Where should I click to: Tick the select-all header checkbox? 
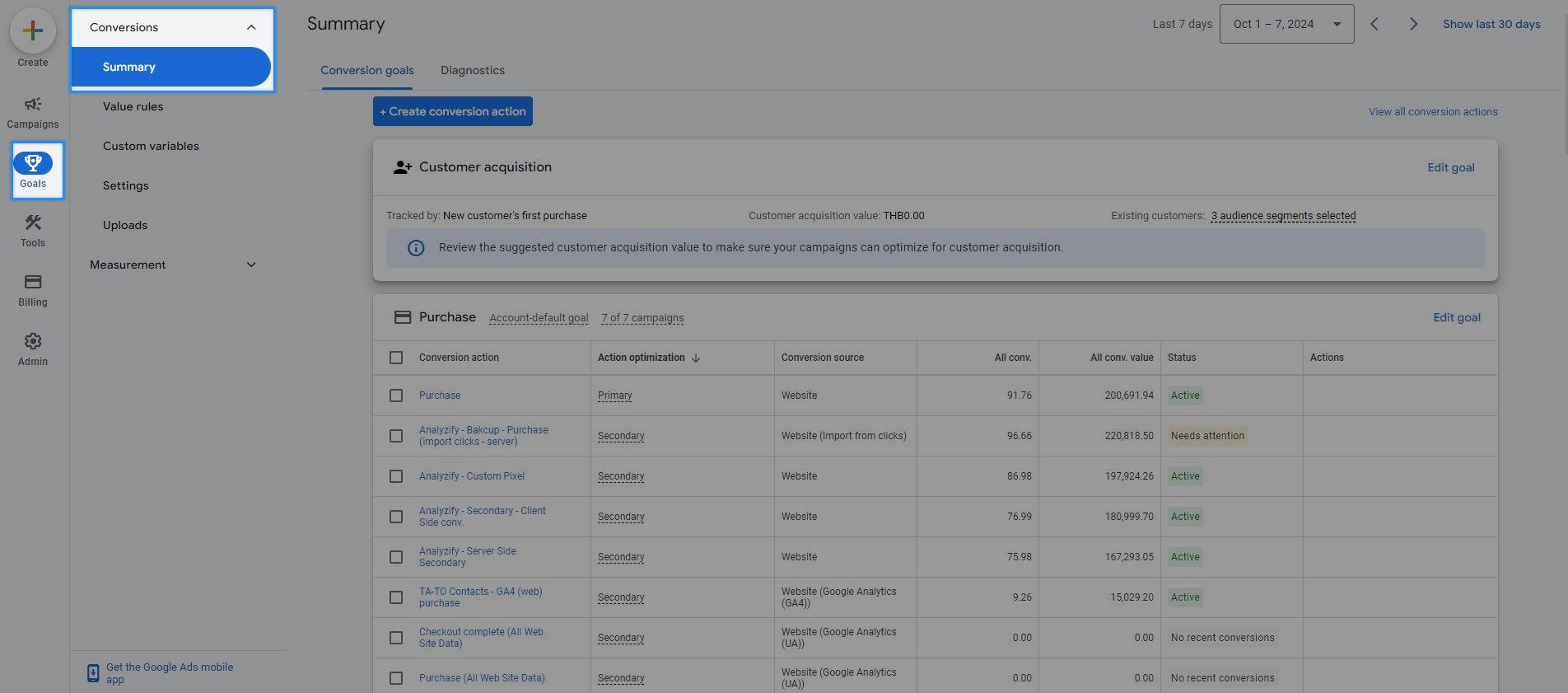click(396, 358)
